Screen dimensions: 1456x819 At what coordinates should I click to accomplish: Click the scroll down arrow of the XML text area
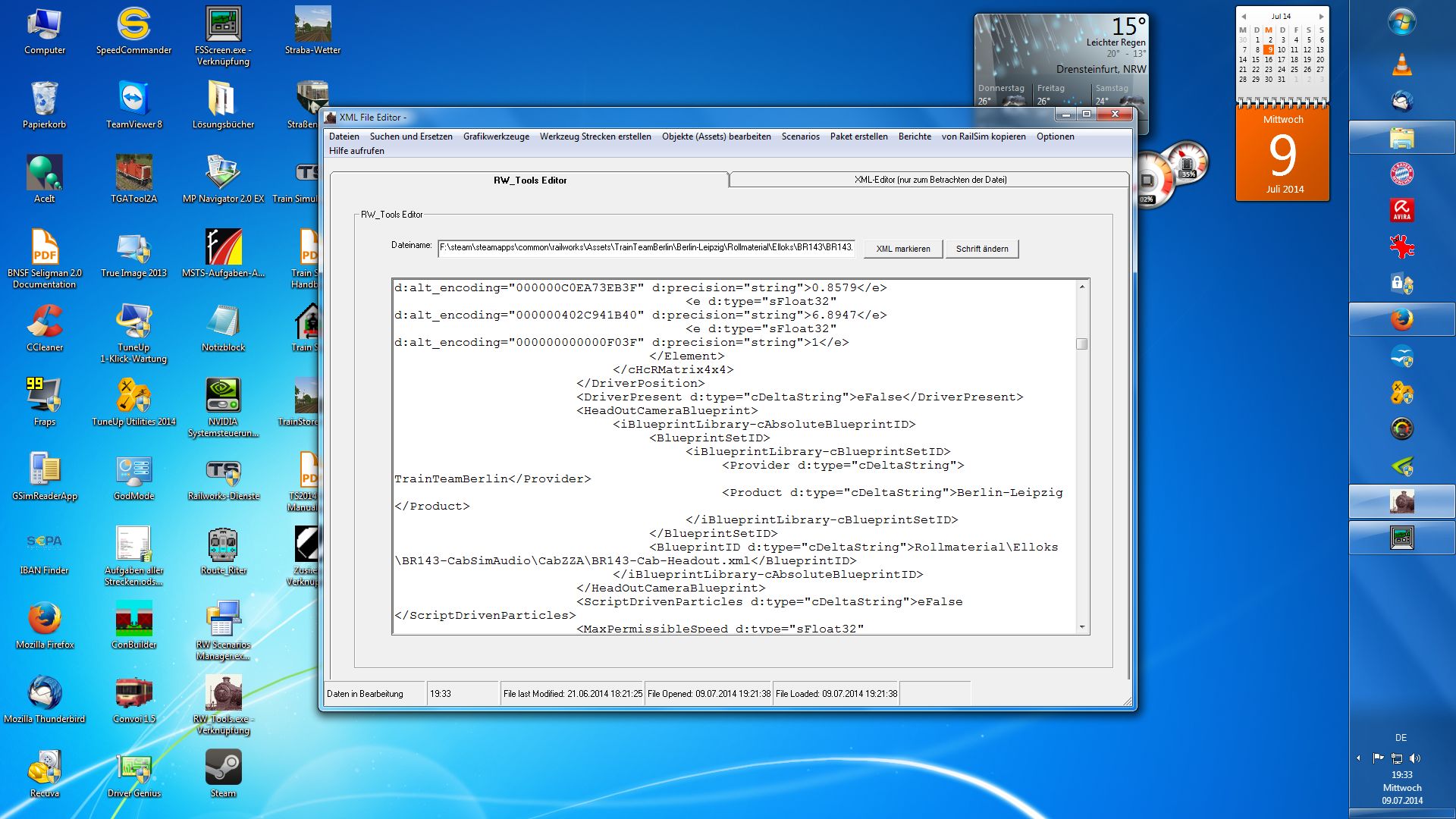1082,627
